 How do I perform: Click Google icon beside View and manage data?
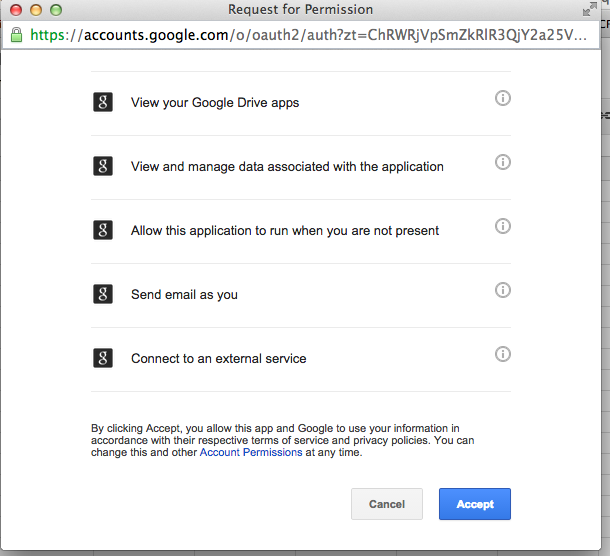pyautogui.click(x=103, y=166)
